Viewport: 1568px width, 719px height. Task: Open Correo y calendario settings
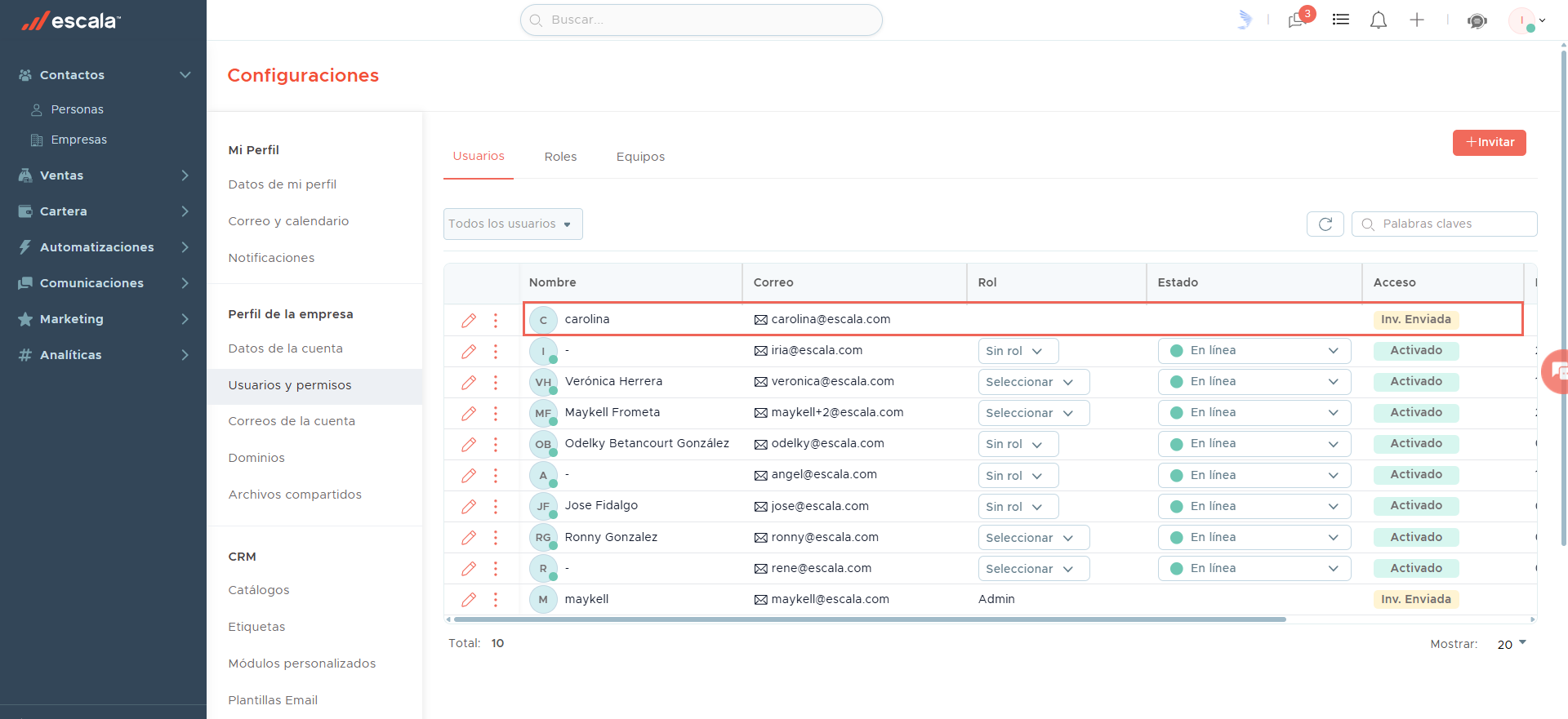tap(288, 221)
